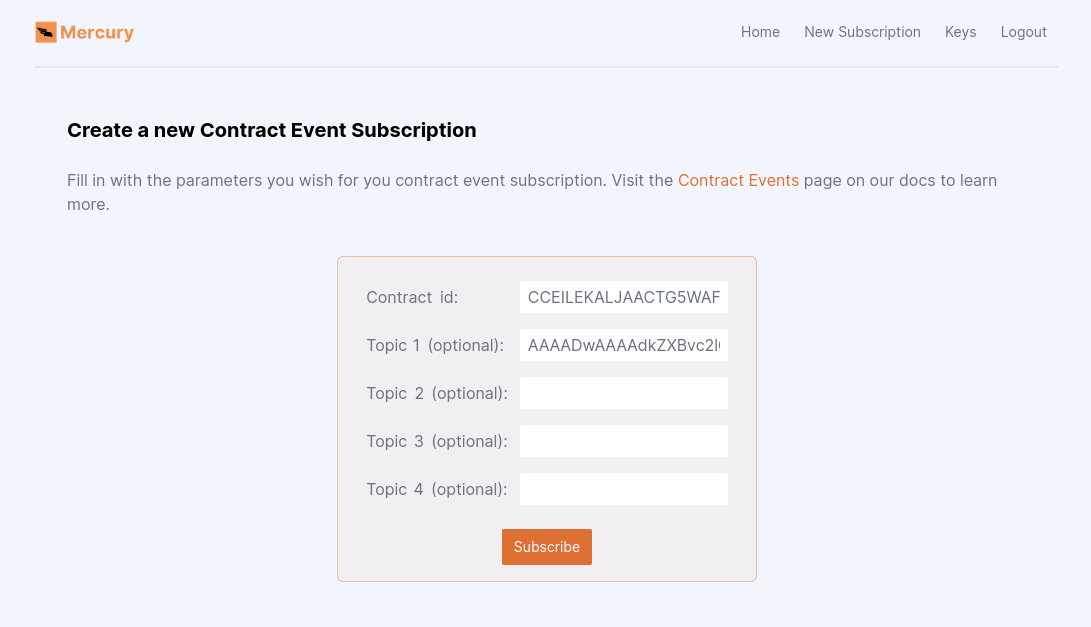Log out using the Logout link
The image size is (1091, 627).
click(x=1023, y=32)
